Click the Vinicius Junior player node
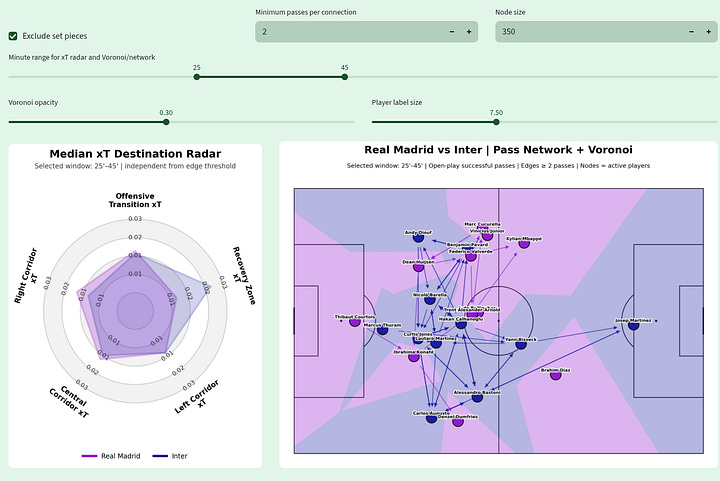Viewport: 720px width, 481px height. pos(487,235)
